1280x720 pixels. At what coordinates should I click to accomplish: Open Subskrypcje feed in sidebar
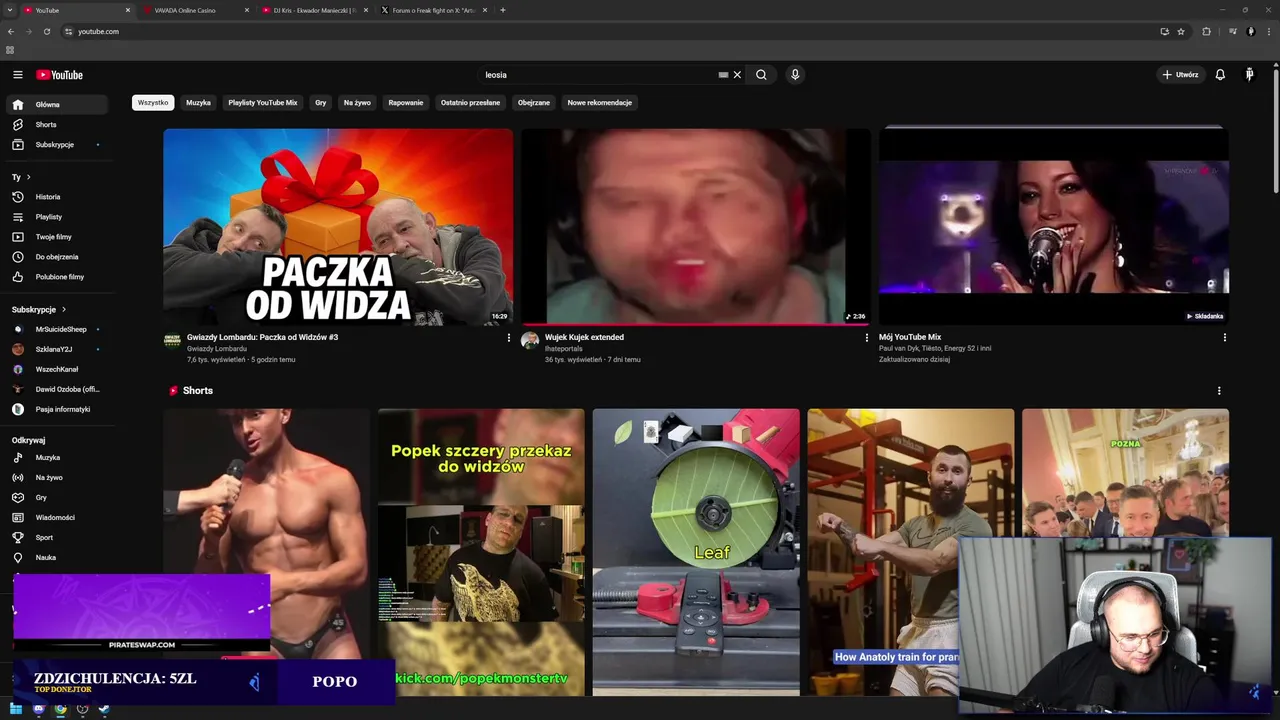click(x=57, y=145)
